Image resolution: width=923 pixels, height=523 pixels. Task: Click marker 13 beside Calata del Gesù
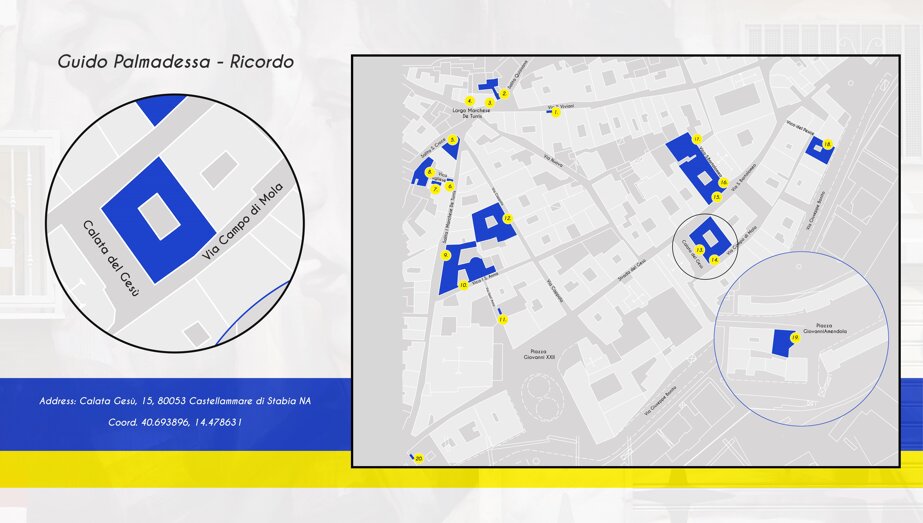pyautogui.click(x=699, y=250)
